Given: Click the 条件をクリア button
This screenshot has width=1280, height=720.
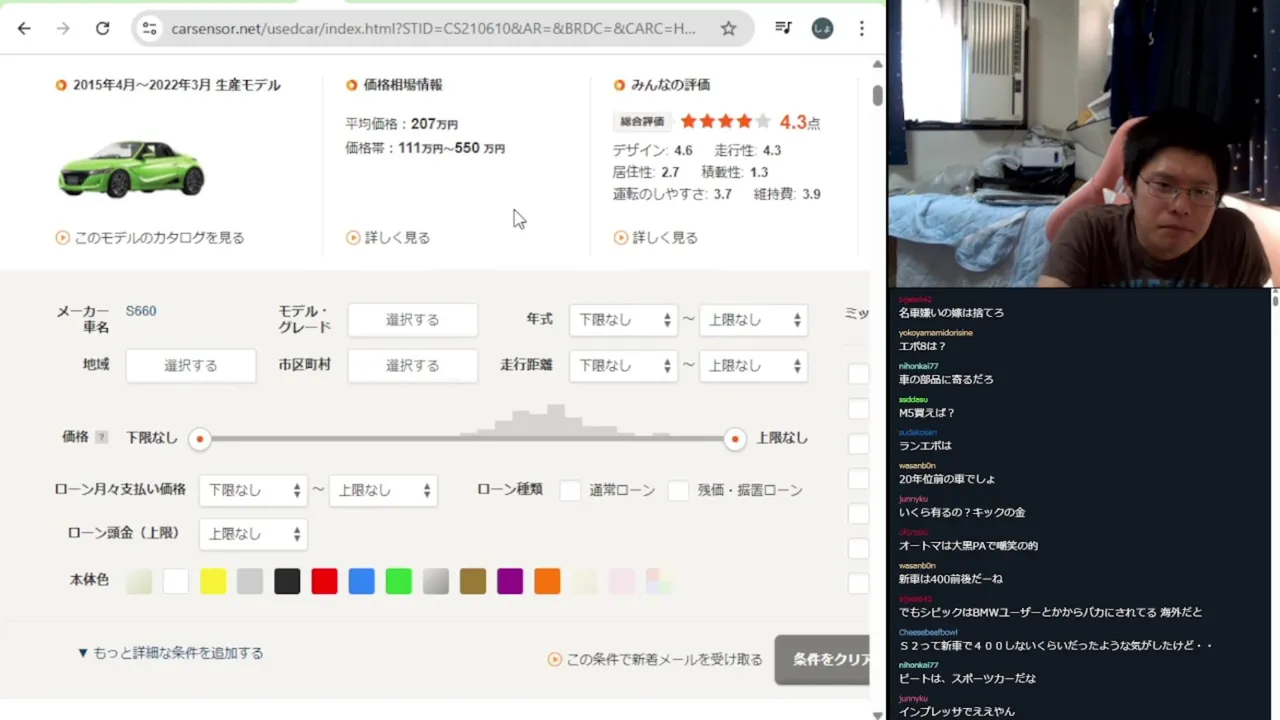Looking at the screenshot, I should tap(822, 660).
